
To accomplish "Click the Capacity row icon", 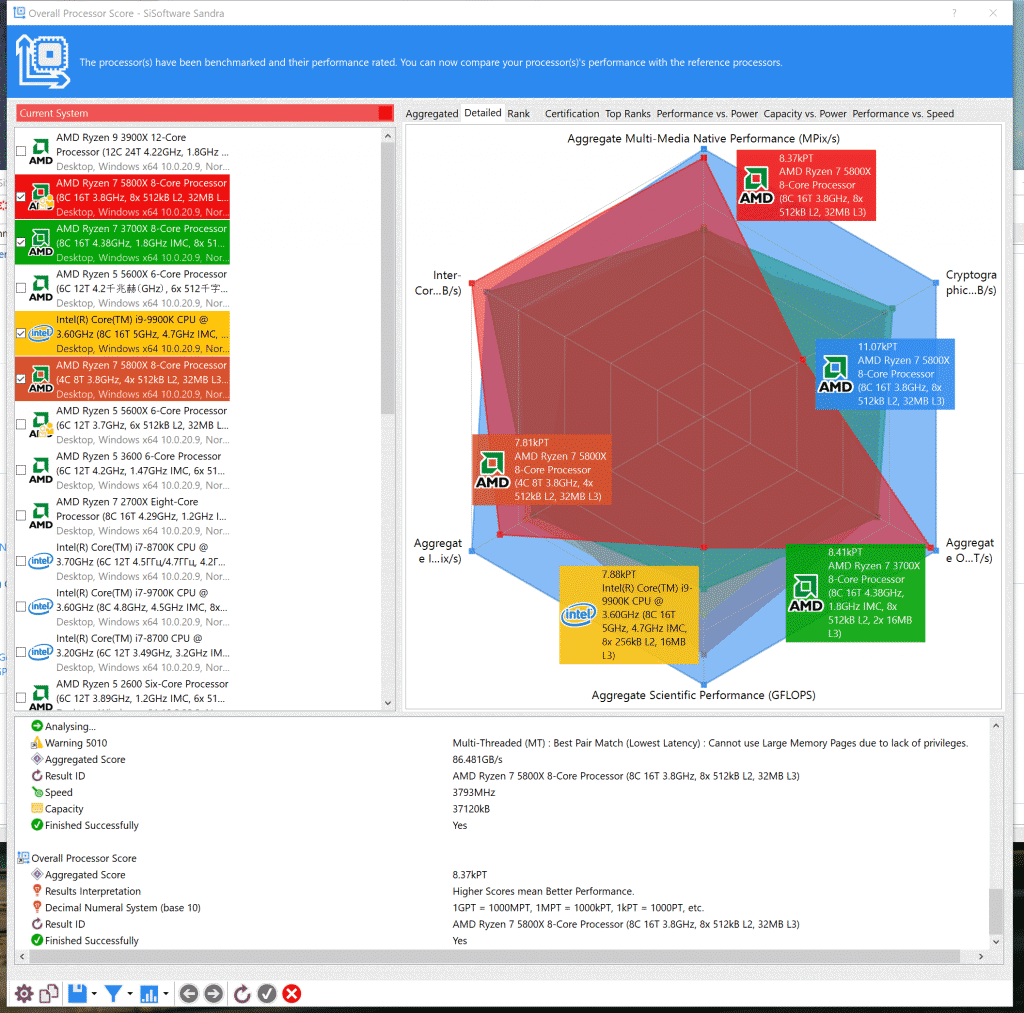I will pos(37,809).
